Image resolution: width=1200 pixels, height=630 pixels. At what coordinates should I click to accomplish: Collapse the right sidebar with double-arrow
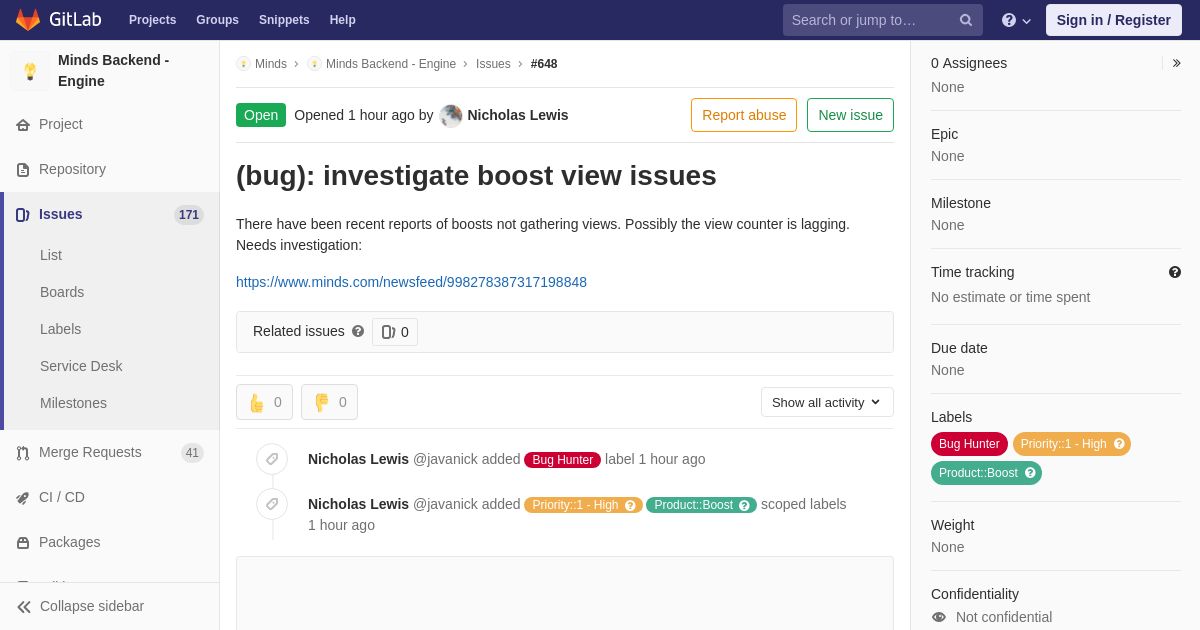(x=1176, y=63)
